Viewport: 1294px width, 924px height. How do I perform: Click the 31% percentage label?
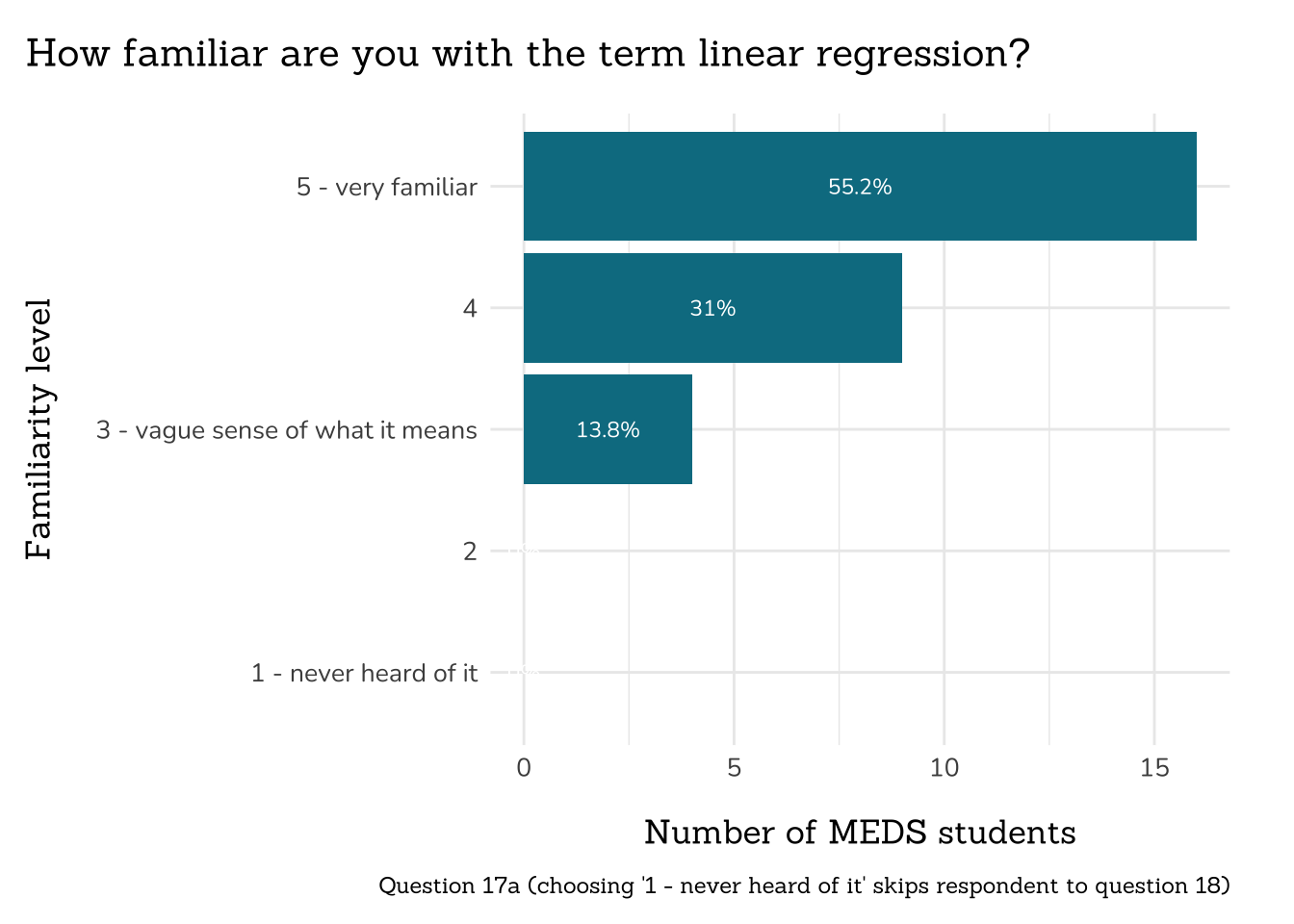(712, 308)
